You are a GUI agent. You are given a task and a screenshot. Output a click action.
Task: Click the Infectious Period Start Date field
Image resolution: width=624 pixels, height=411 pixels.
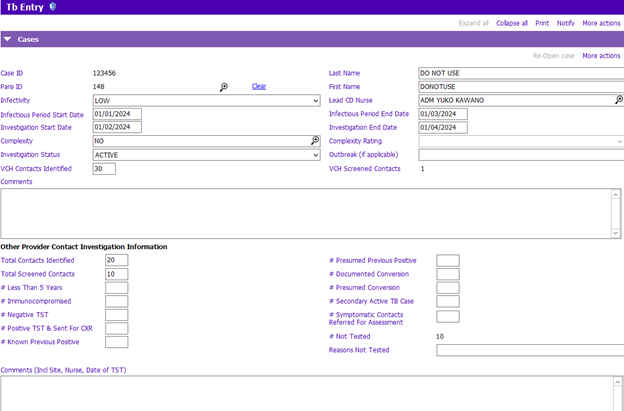117,114
